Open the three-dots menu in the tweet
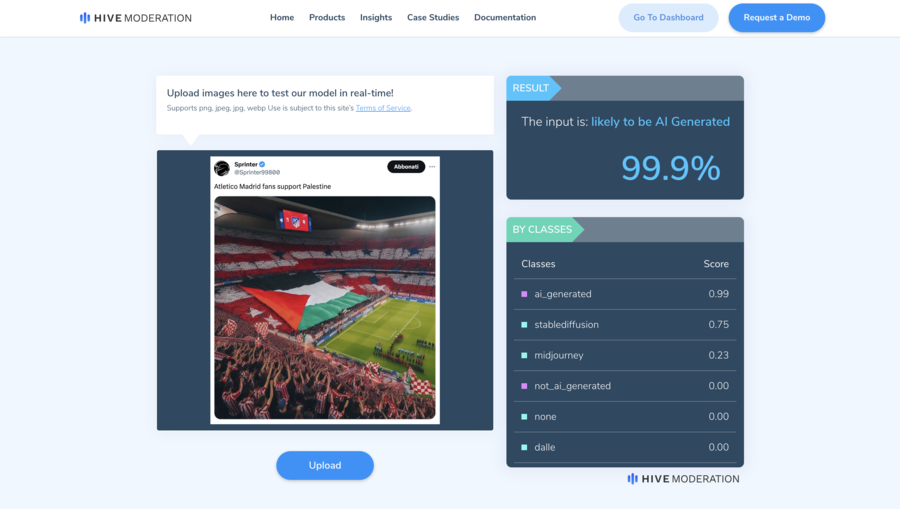 click(432, 166)
